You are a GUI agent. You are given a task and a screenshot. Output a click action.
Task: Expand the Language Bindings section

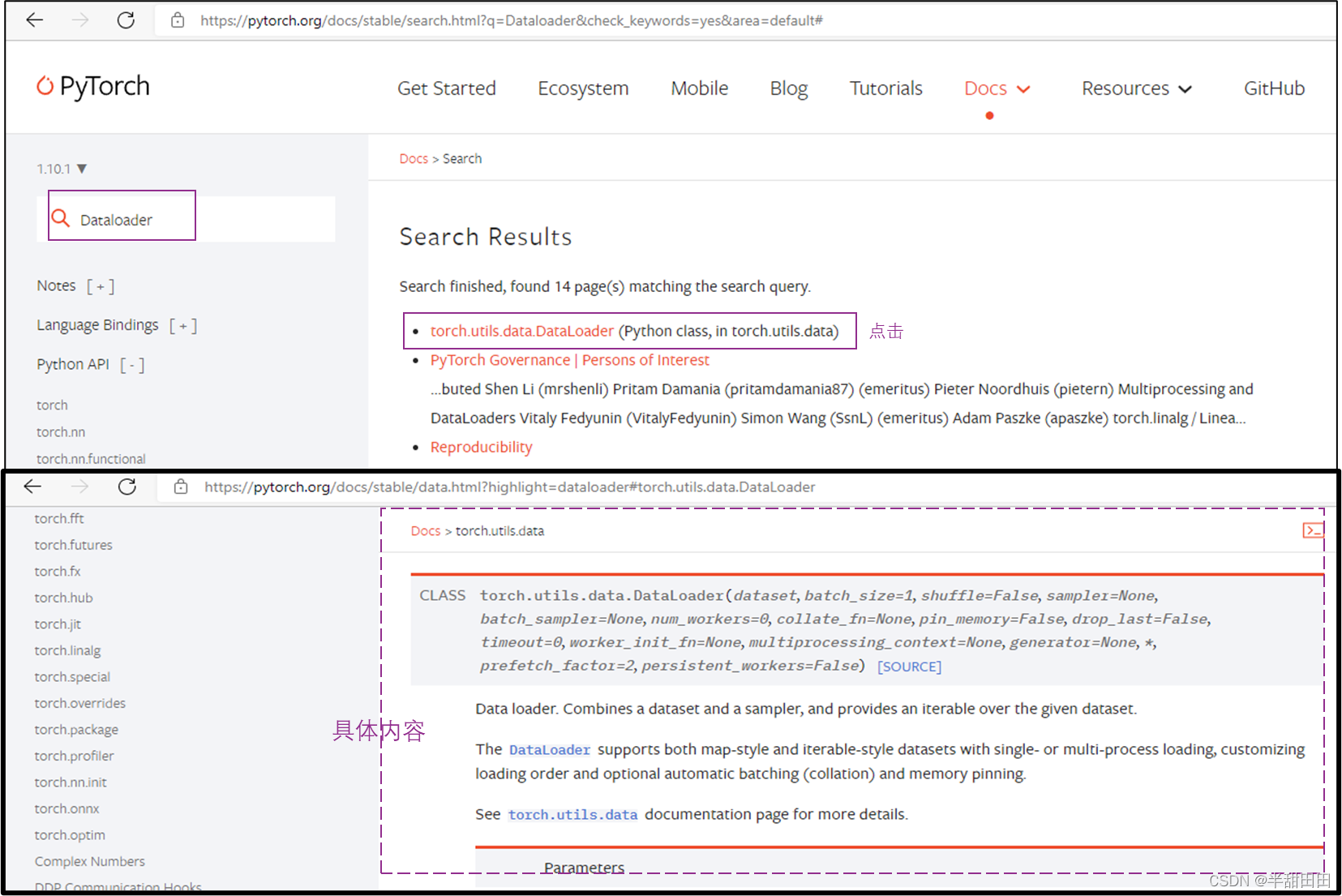pyautogui.click(x=183, y=325)
